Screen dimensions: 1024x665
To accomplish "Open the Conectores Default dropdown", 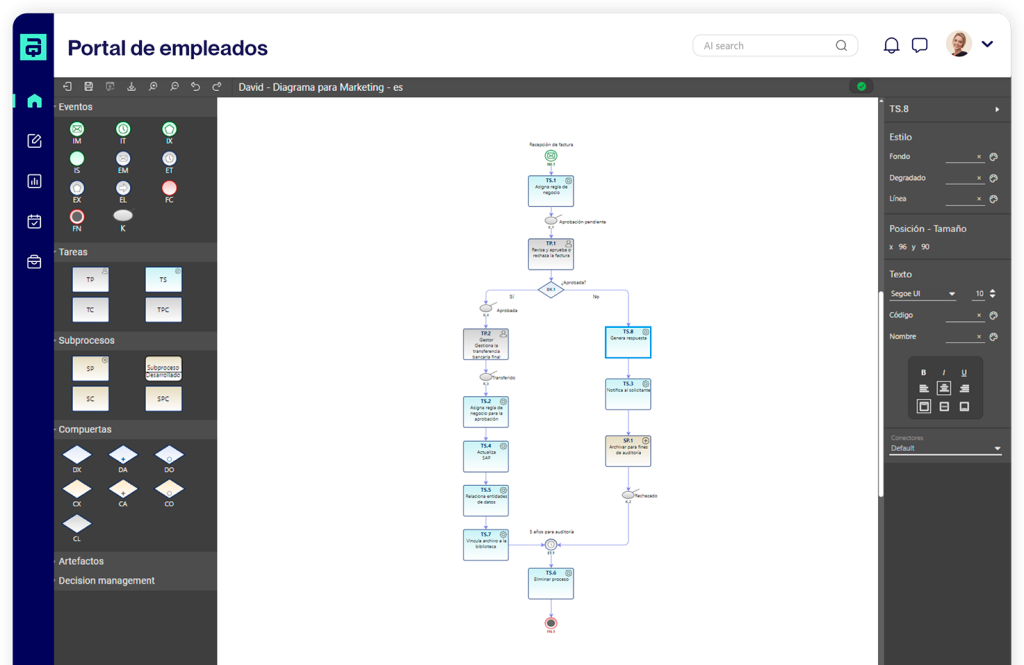I will tap(945, 448).
